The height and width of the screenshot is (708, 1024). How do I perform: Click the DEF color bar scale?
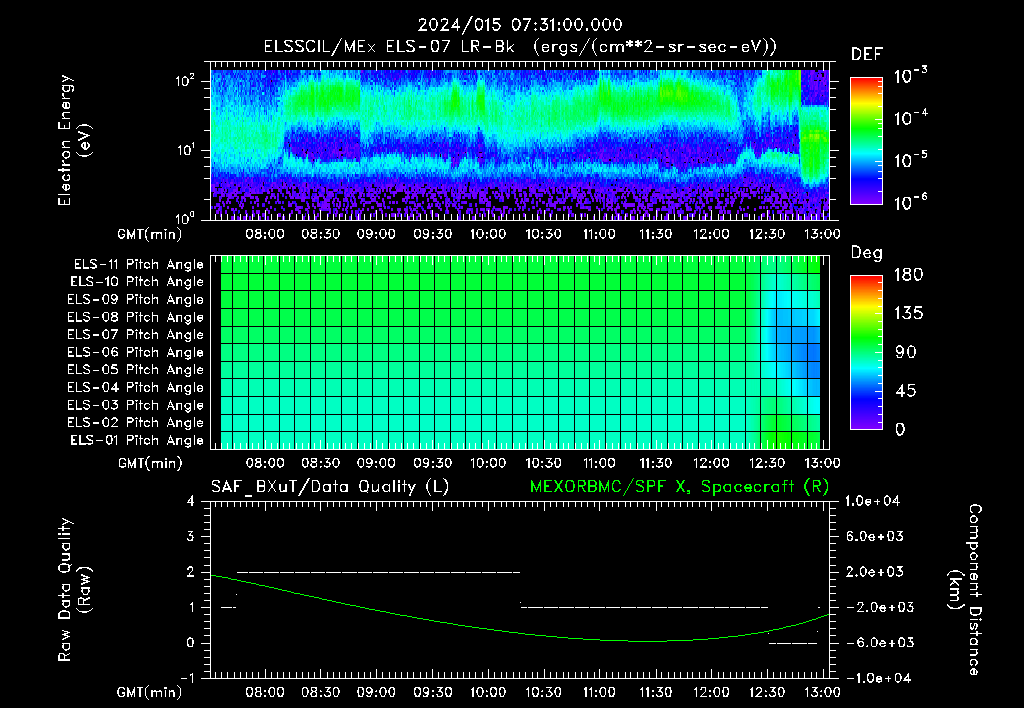[x=866, y=140]
